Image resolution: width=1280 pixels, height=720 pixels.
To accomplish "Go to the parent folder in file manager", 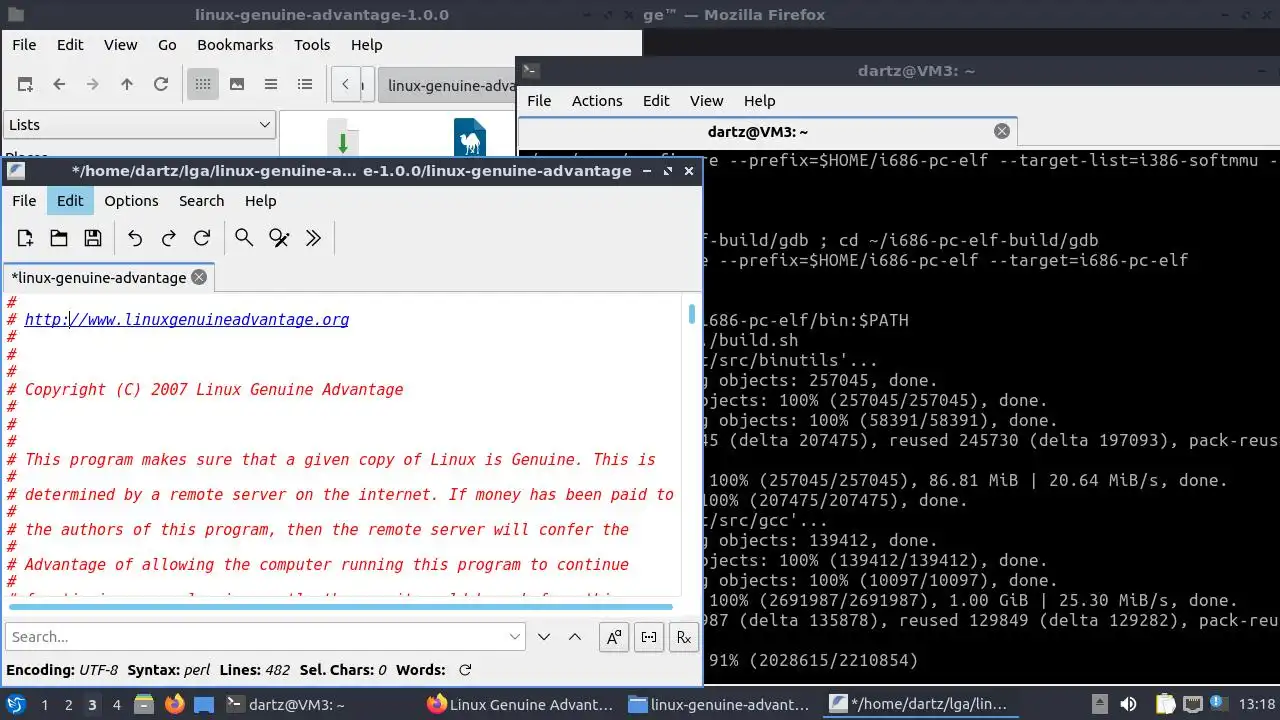I will (x=127, y=85).
